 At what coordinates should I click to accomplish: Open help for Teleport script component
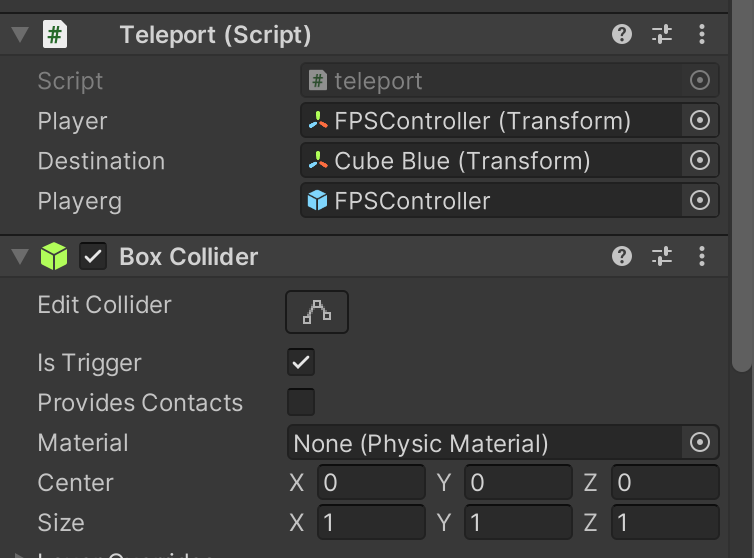(x=622, y=35)
